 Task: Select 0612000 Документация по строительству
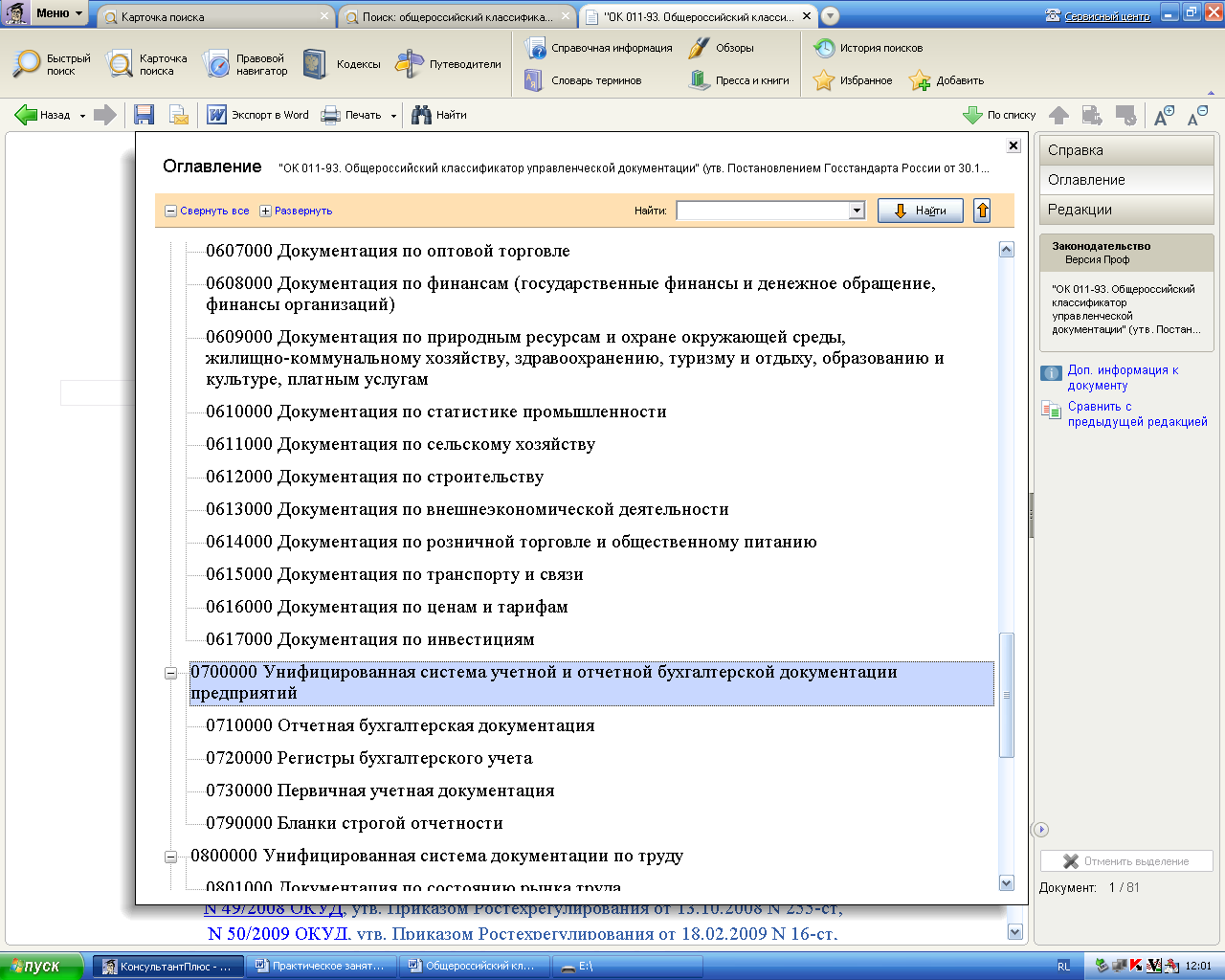pos(374,477)
